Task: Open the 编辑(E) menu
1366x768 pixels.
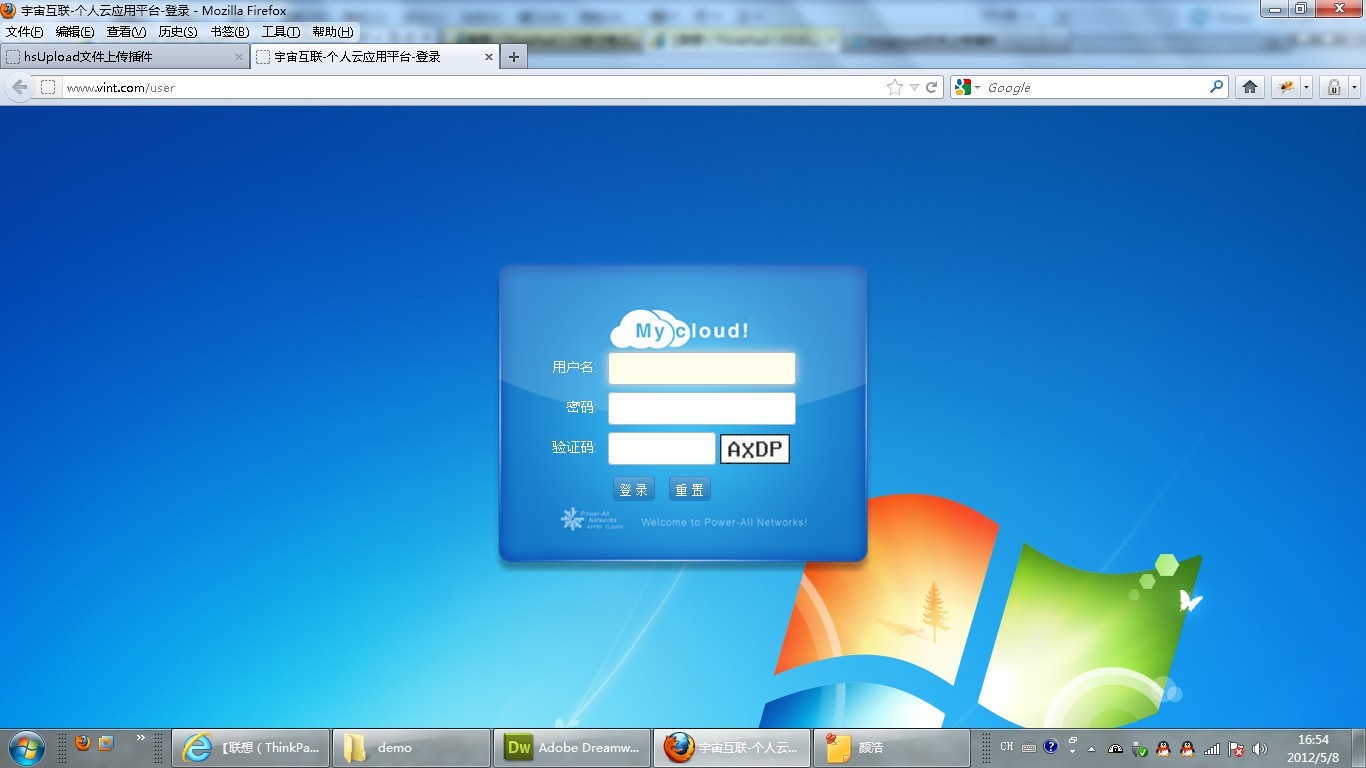Action: click(75, 32)
